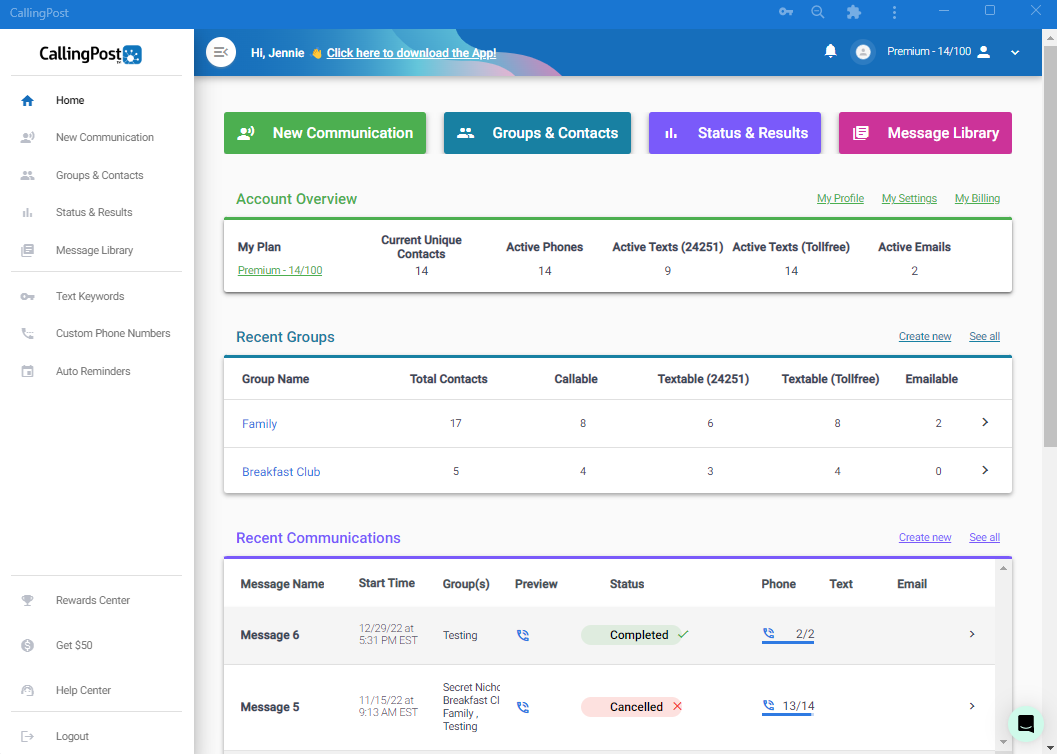Open the chat support bubble
This screenshot has height=754, width=1057.
1026,723
